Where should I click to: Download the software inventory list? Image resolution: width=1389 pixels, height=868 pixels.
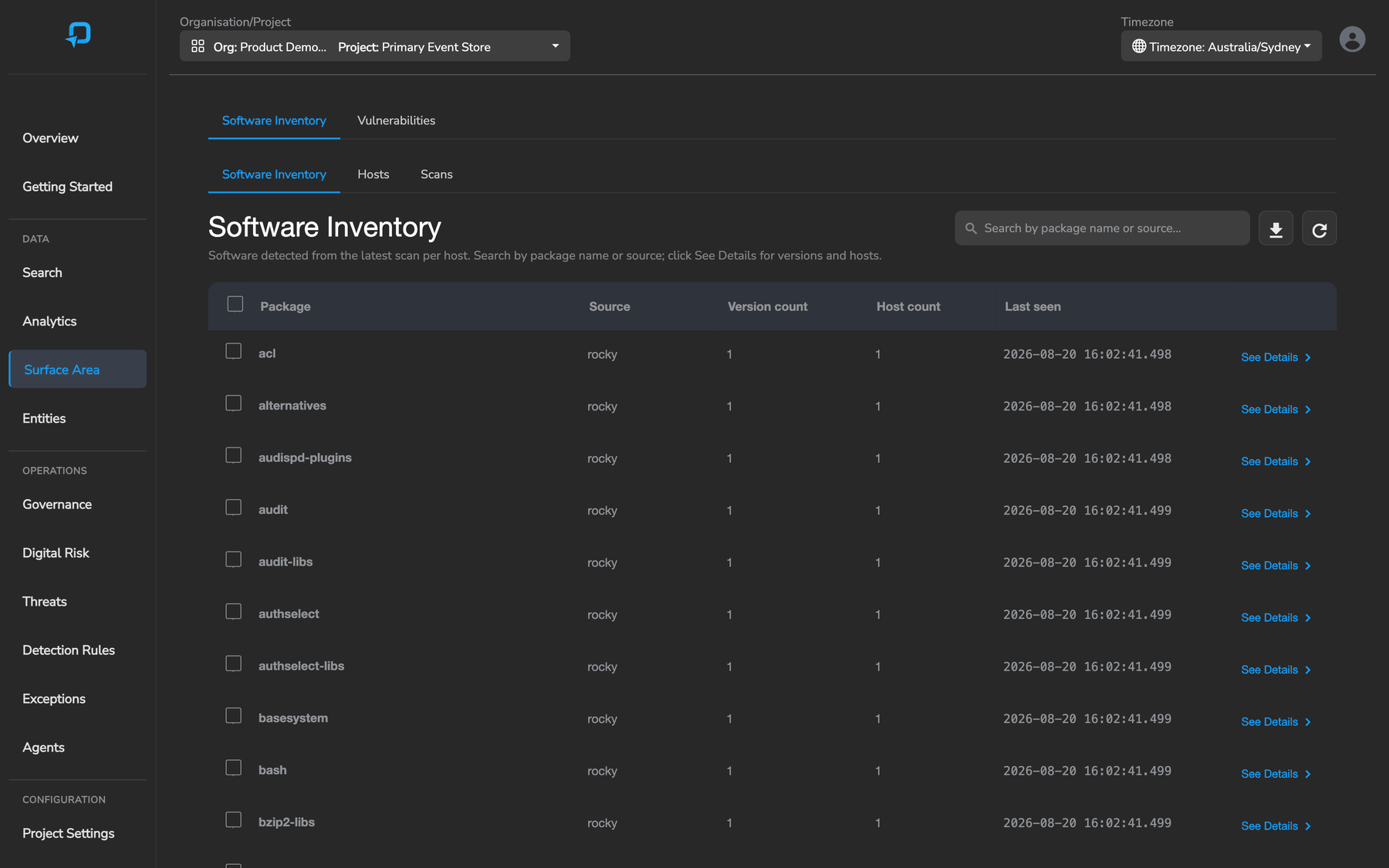[x=1276, y=229]
